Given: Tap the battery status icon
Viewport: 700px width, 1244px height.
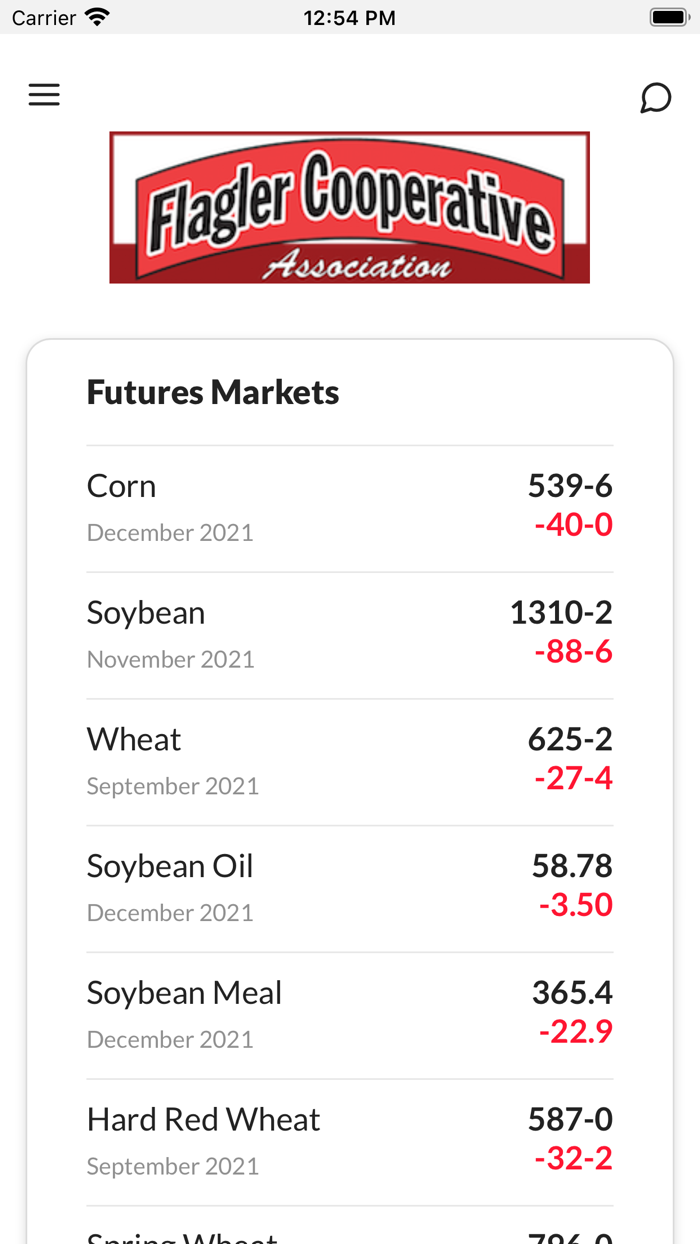Looking at the screenshot, I should [x=666, y=17].
